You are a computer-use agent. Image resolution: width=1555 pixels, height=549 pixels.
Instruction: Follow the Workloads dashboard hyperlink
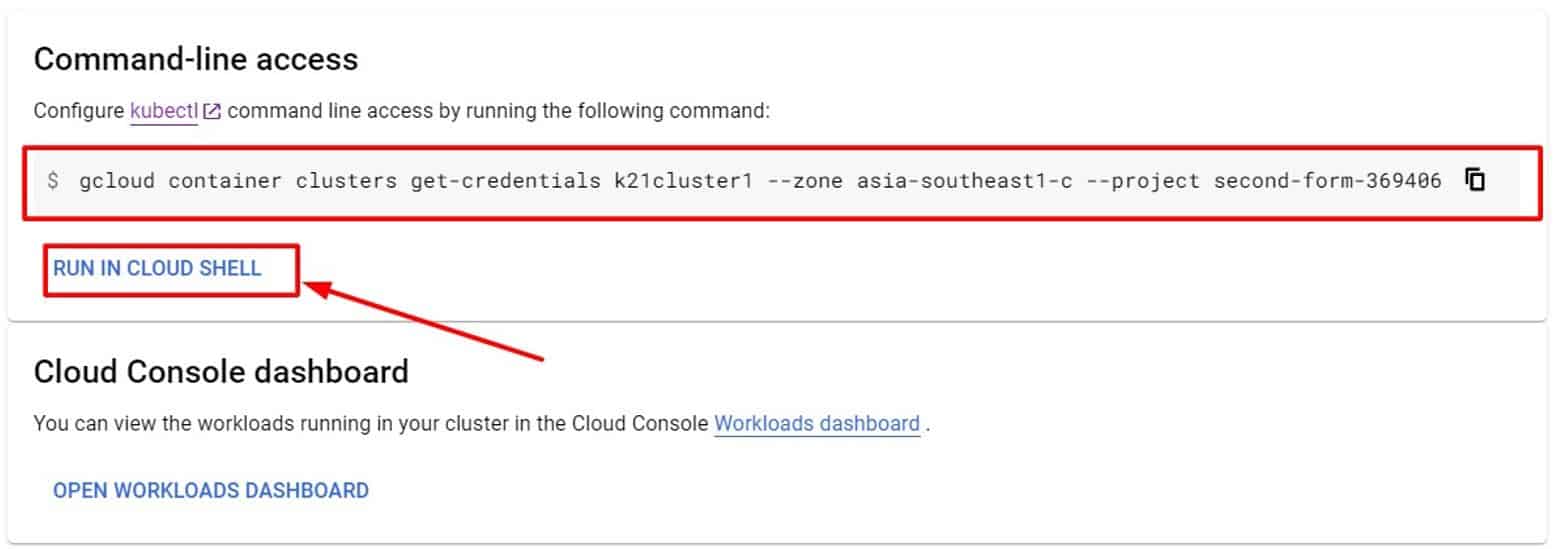(816, 423)
